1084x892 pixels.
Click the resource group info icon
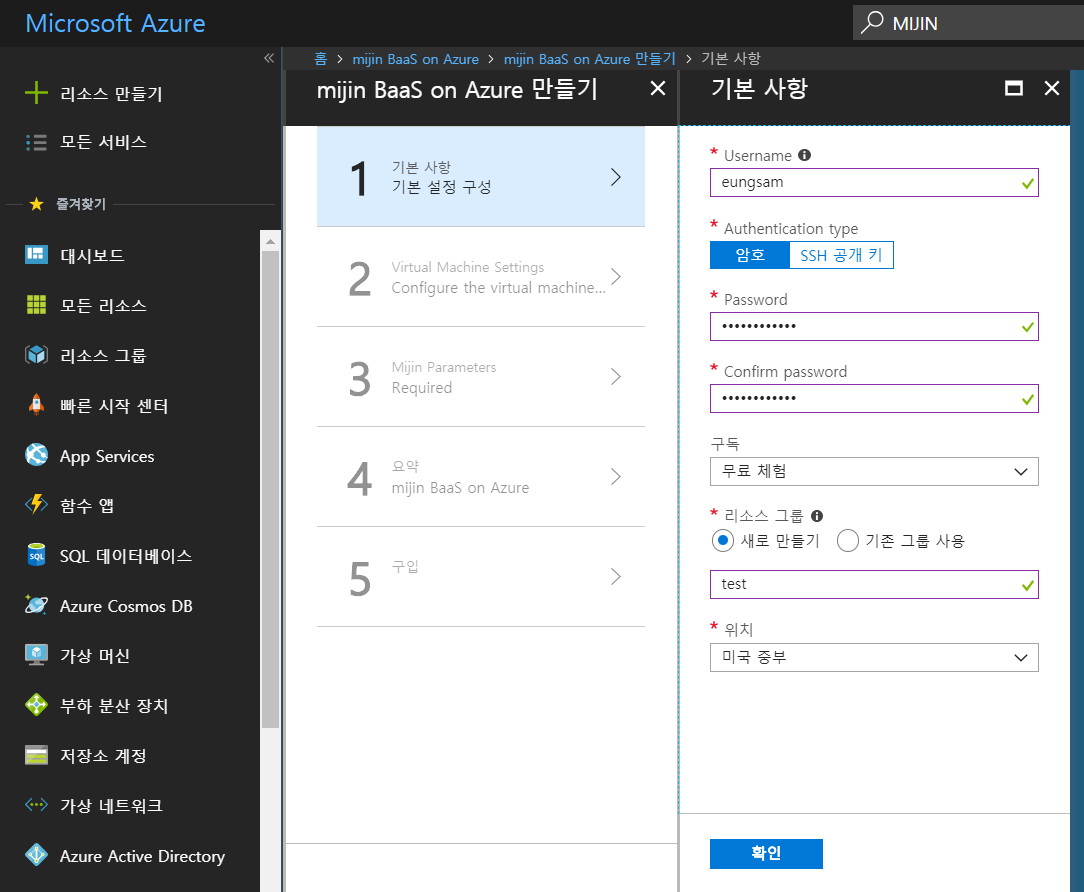click(816, 516)
